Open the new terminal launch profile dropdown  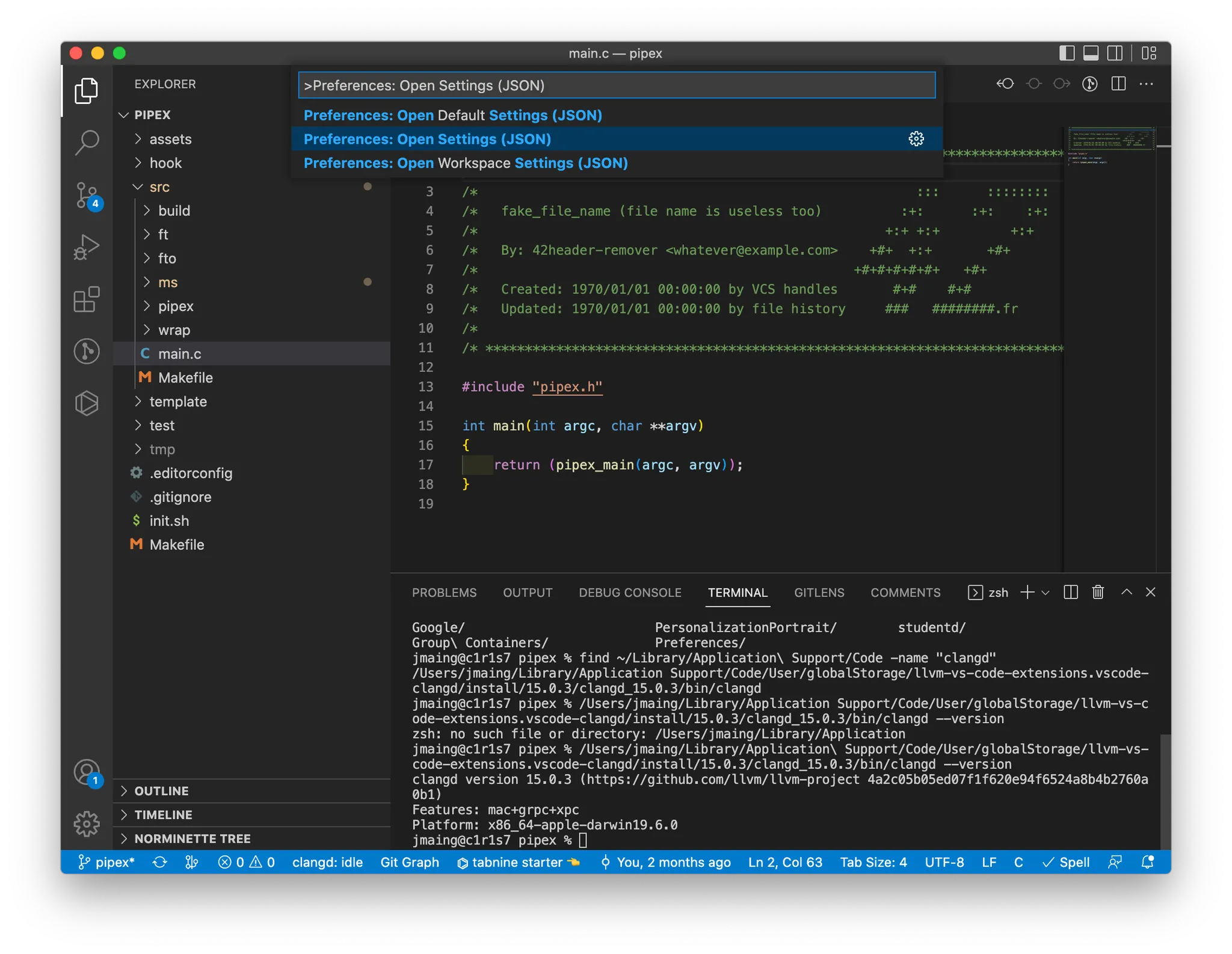(x=1046, y=592)
